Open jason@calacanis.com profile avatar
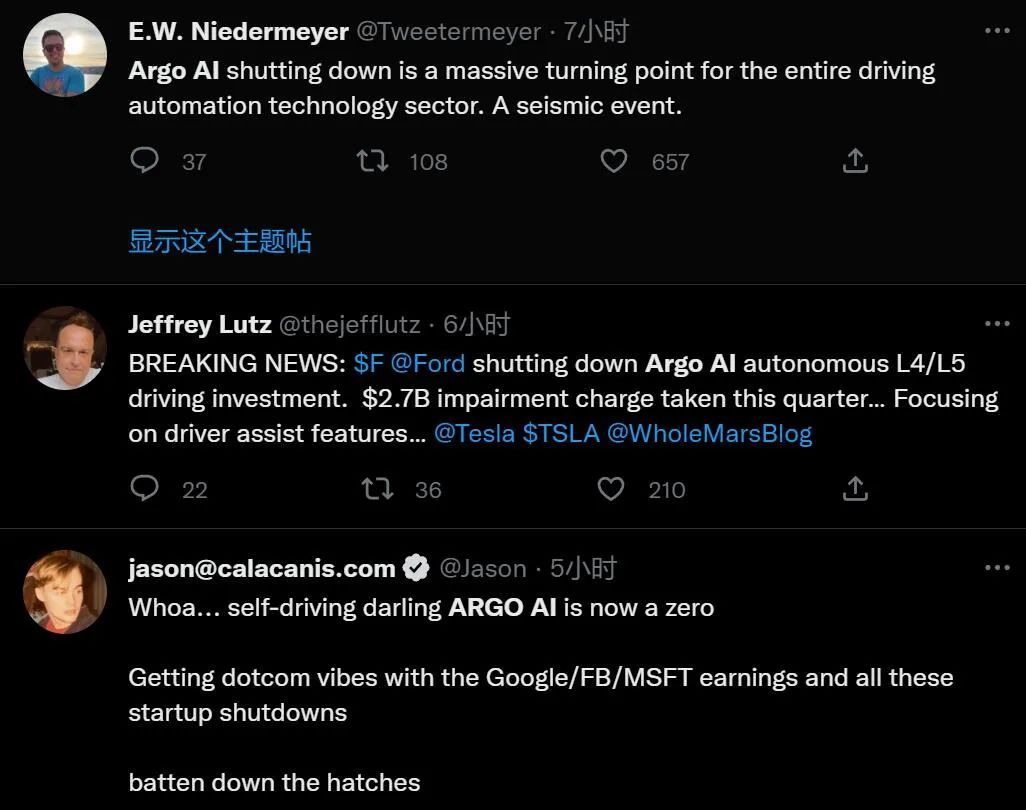The height and width of the screenshot is (810, 1026). click(65, 591)
